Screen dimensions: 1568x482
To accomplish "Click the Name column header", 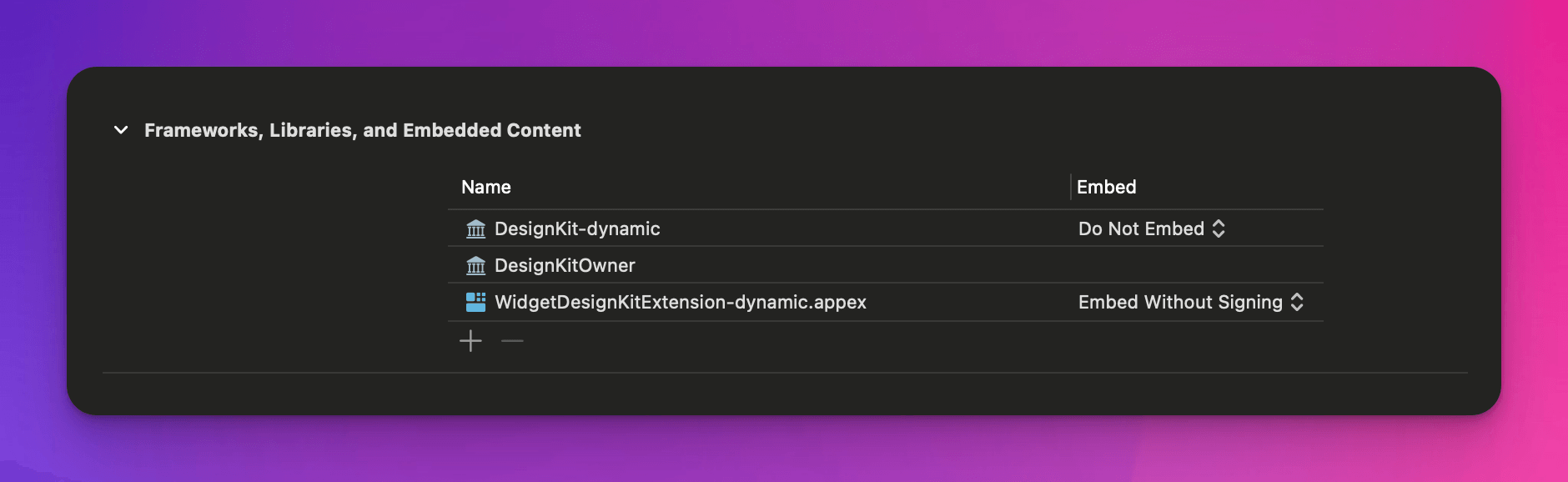I will (x=487, y=187).
